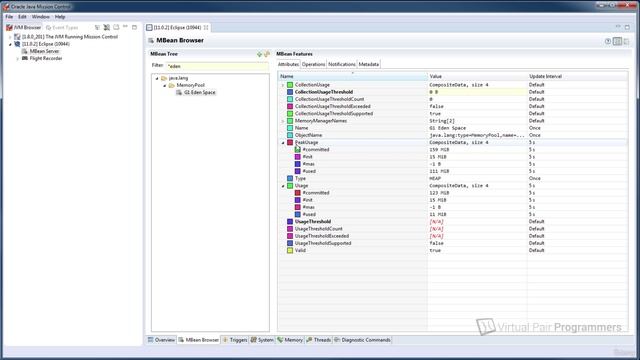Click the Triggers tab icon at bottom
Screen dimensions: 640x360
click(225, 340)
